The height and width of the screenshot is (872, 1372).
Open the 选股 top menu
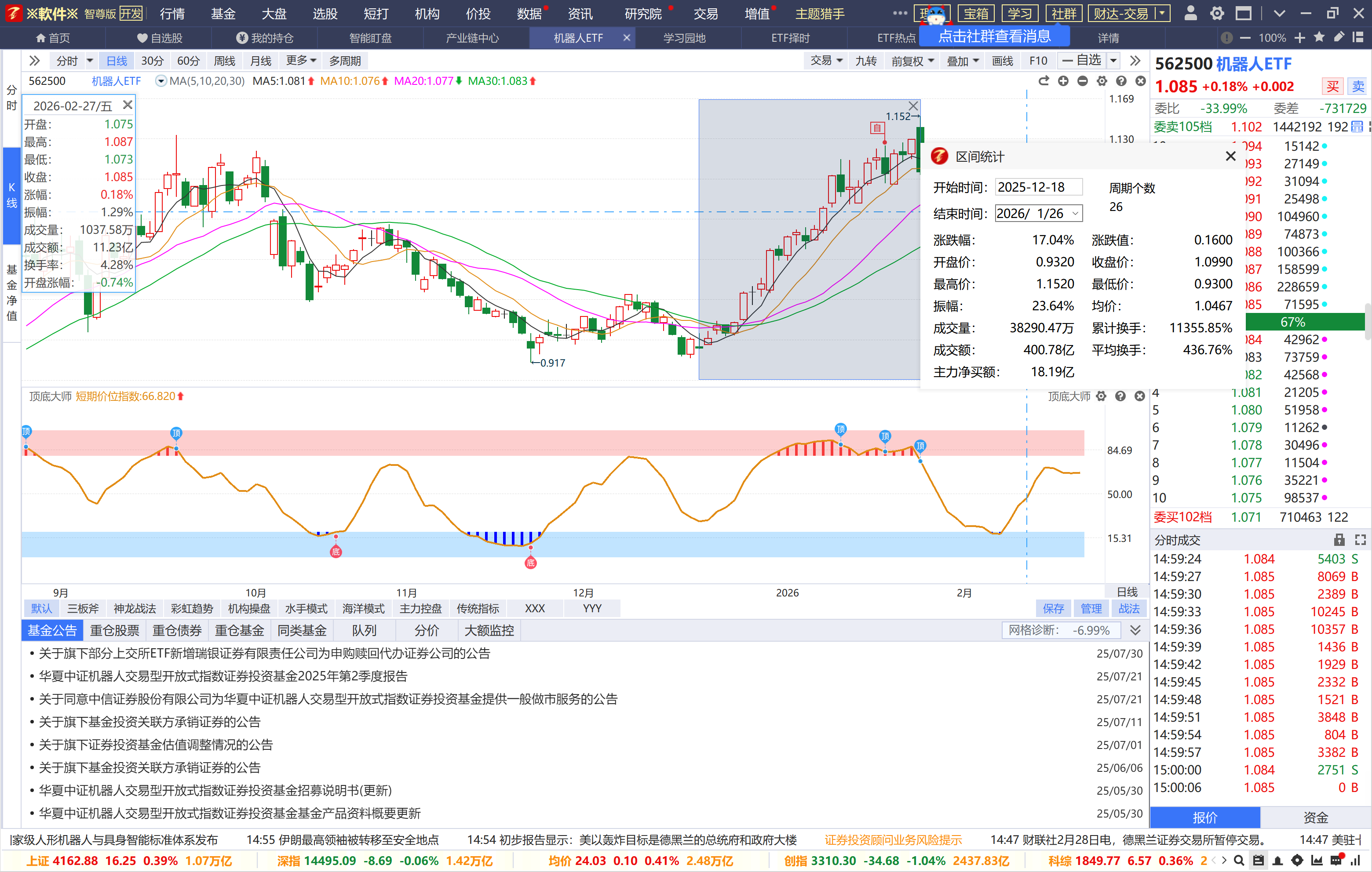point(325,13)
